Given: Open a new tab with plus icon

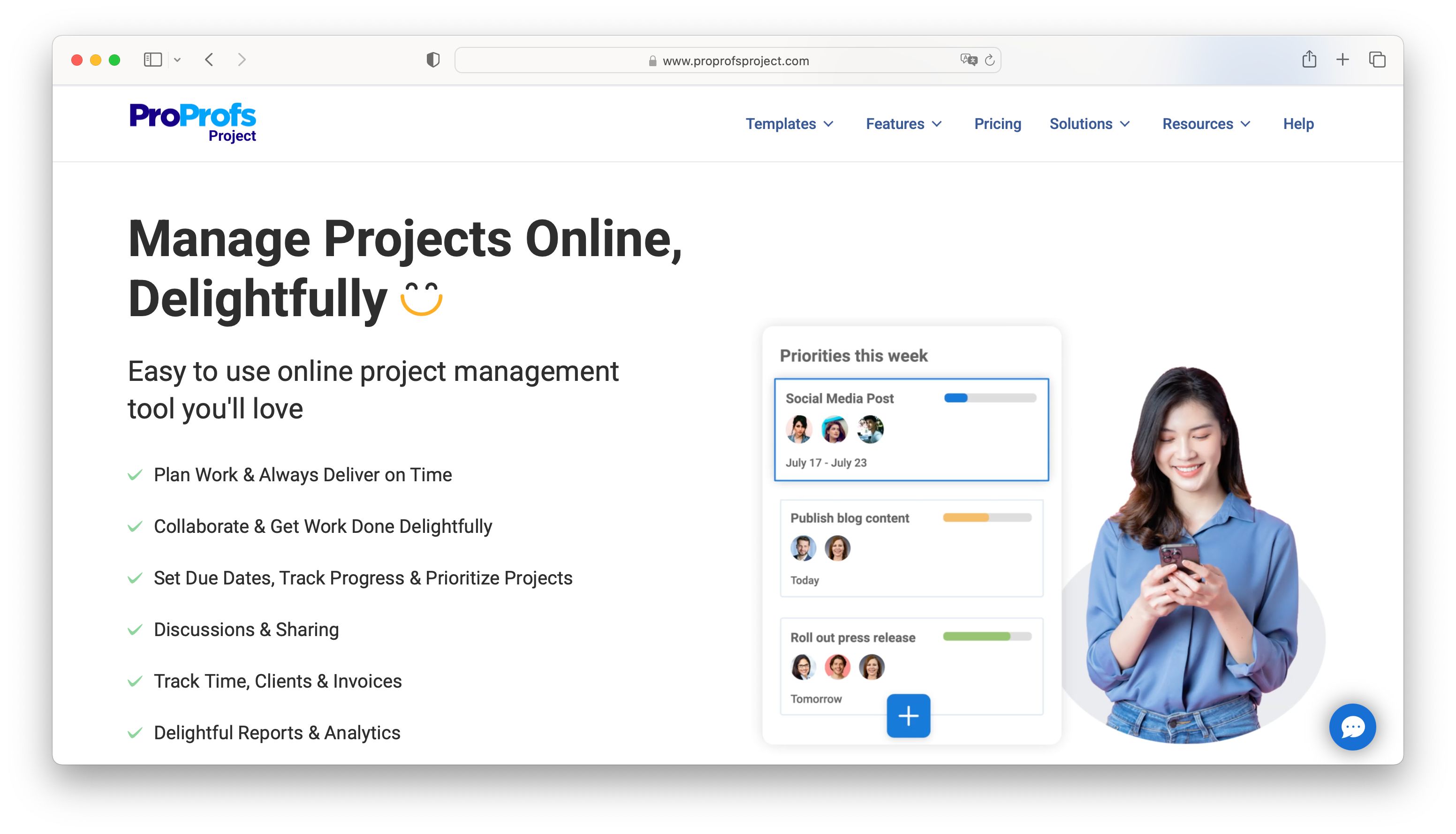Looking at the screenshot, I should tap(1342, 60).
